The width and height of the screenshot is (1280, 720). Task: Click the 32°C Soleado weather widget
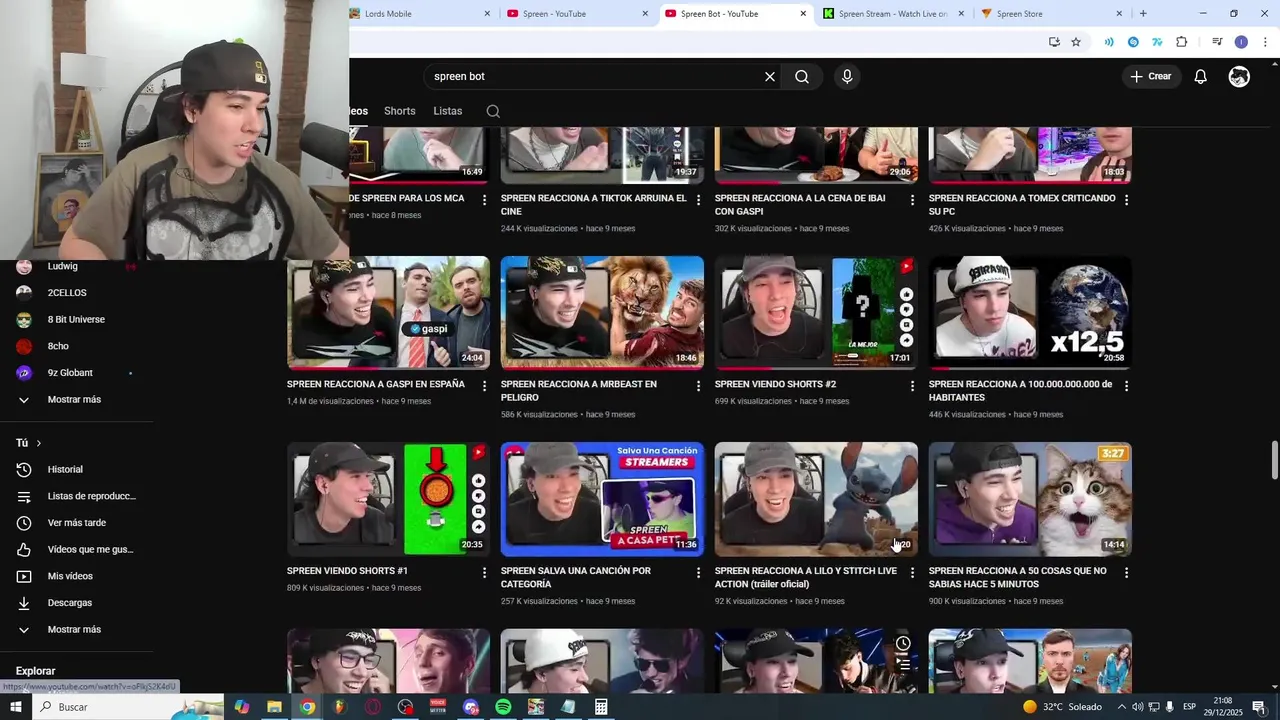[x=1062, y=707]
